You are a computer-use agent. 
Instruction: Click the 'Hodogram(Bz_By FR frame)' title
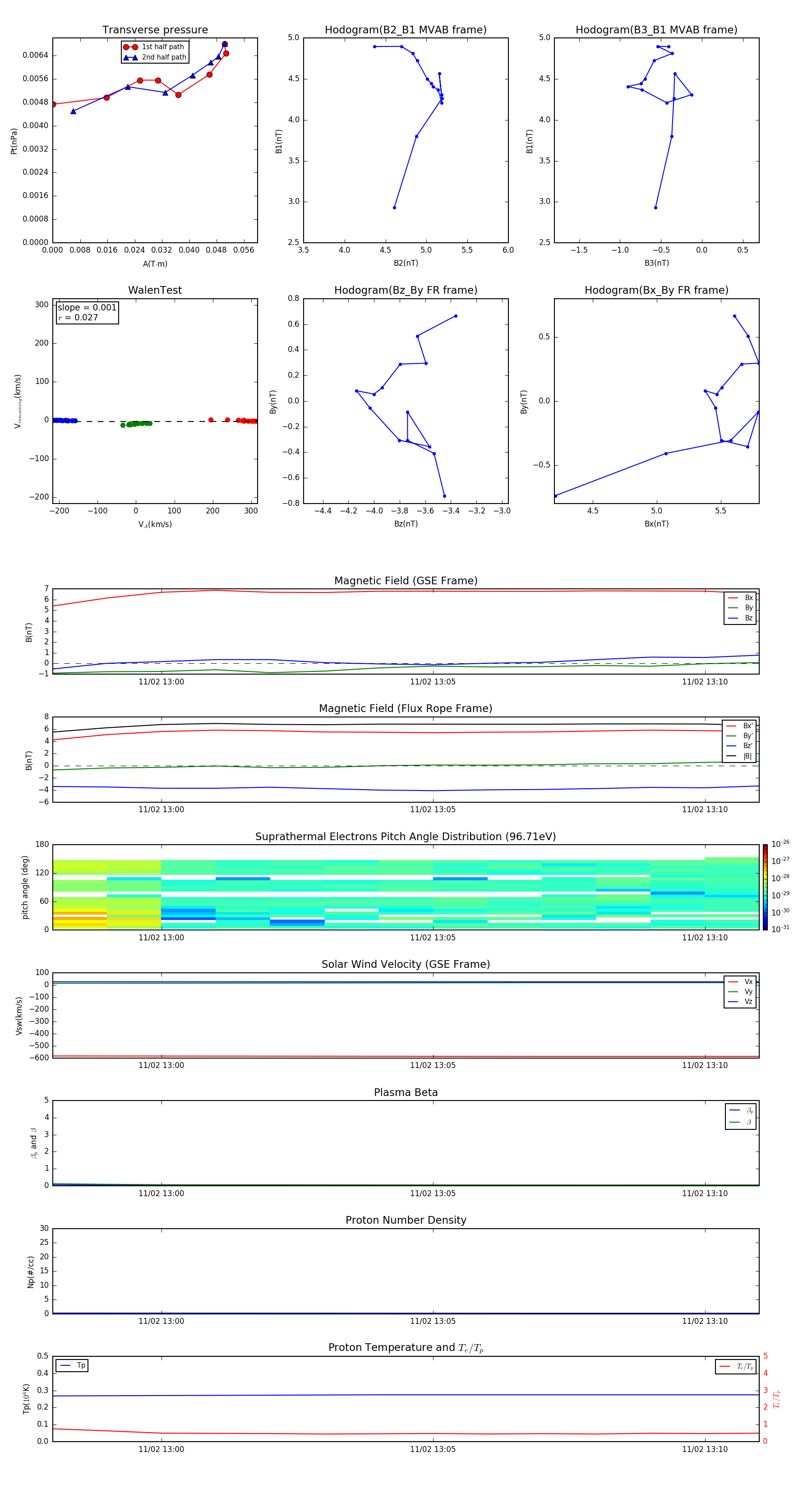[x=406, y=290]
